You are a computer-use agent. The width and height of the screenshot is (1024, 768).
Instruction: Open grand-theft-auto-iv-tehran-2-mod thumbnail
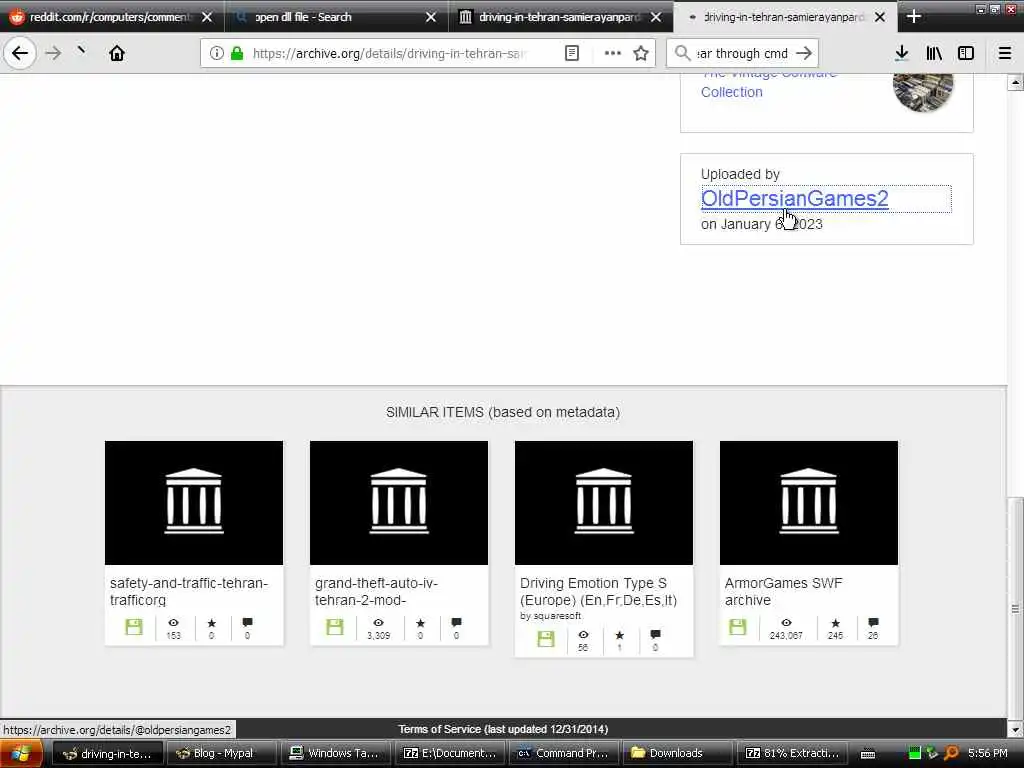click(399, 503)
